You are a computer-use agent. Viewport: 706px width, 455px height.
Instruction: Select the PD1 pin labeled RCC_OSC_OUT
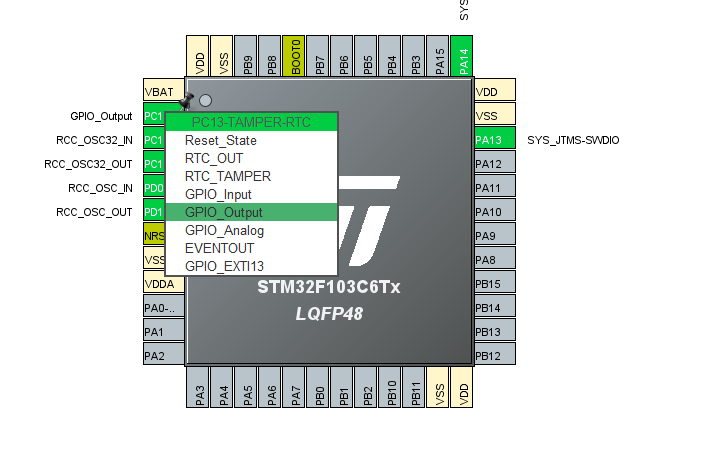(153, 212)
